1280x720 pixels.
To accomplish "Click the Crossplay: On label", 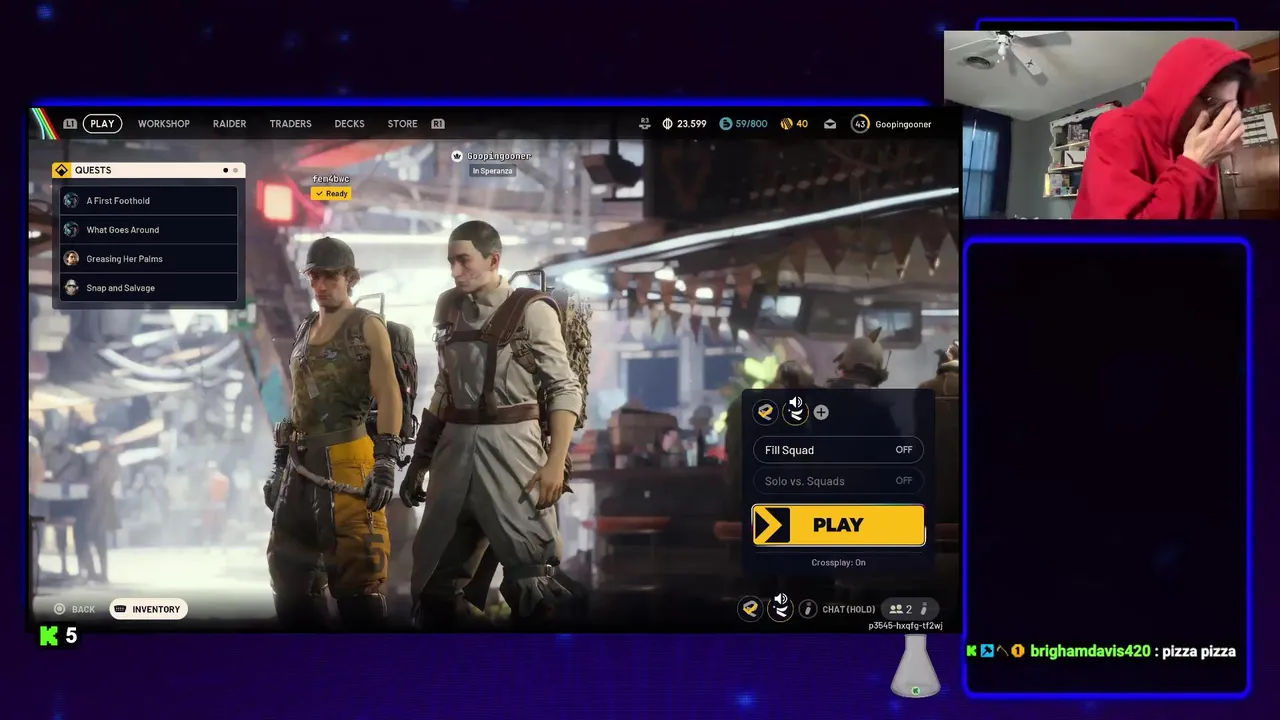I will [838, 562].
